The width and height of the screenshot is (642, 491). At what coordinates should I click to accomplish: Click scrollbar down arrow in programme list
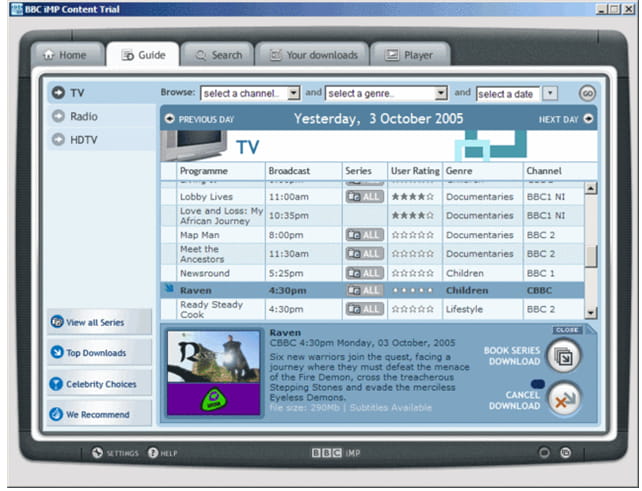click(590, 313)
